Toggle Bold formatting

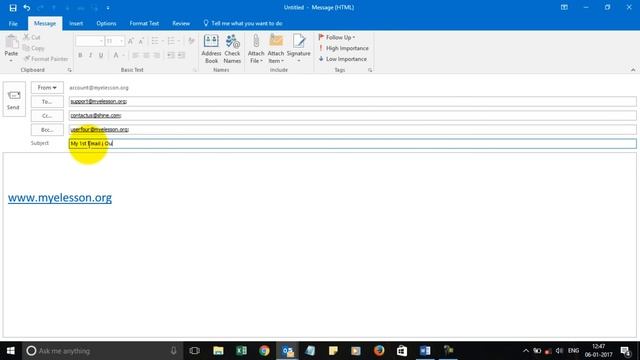(x=80, y=56)
